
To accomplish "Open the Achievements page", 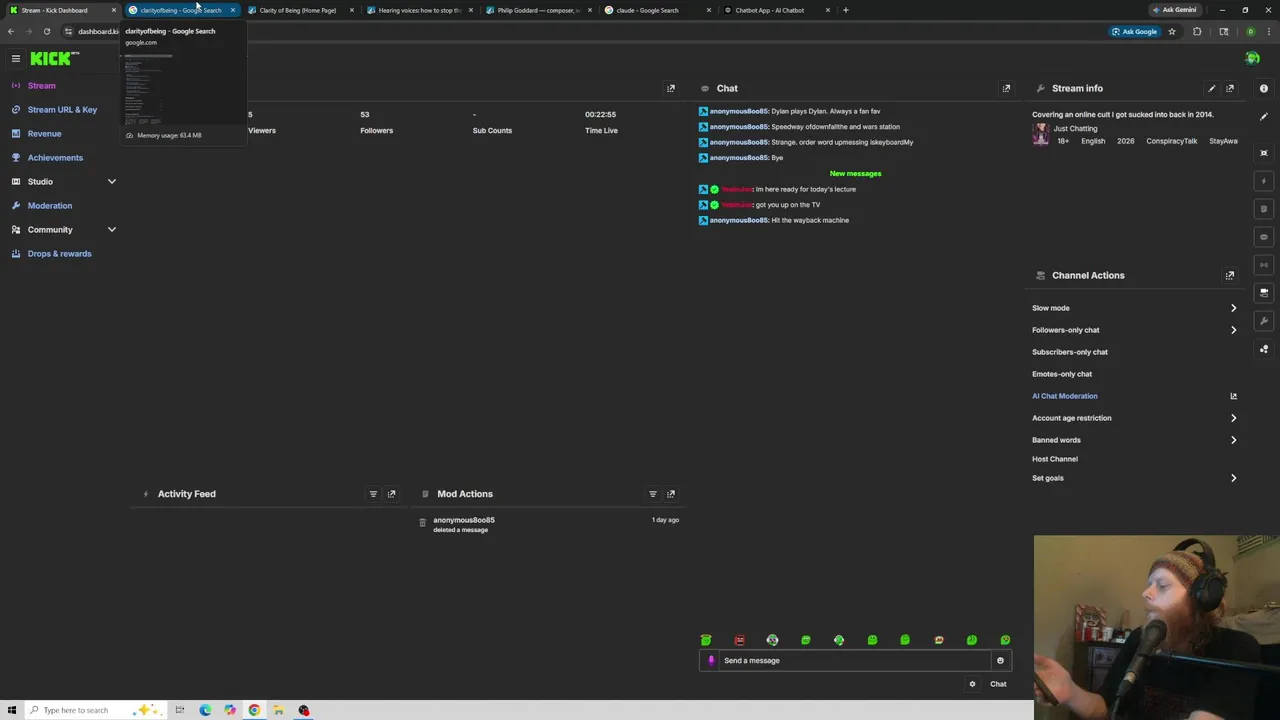I will (56, 158).
